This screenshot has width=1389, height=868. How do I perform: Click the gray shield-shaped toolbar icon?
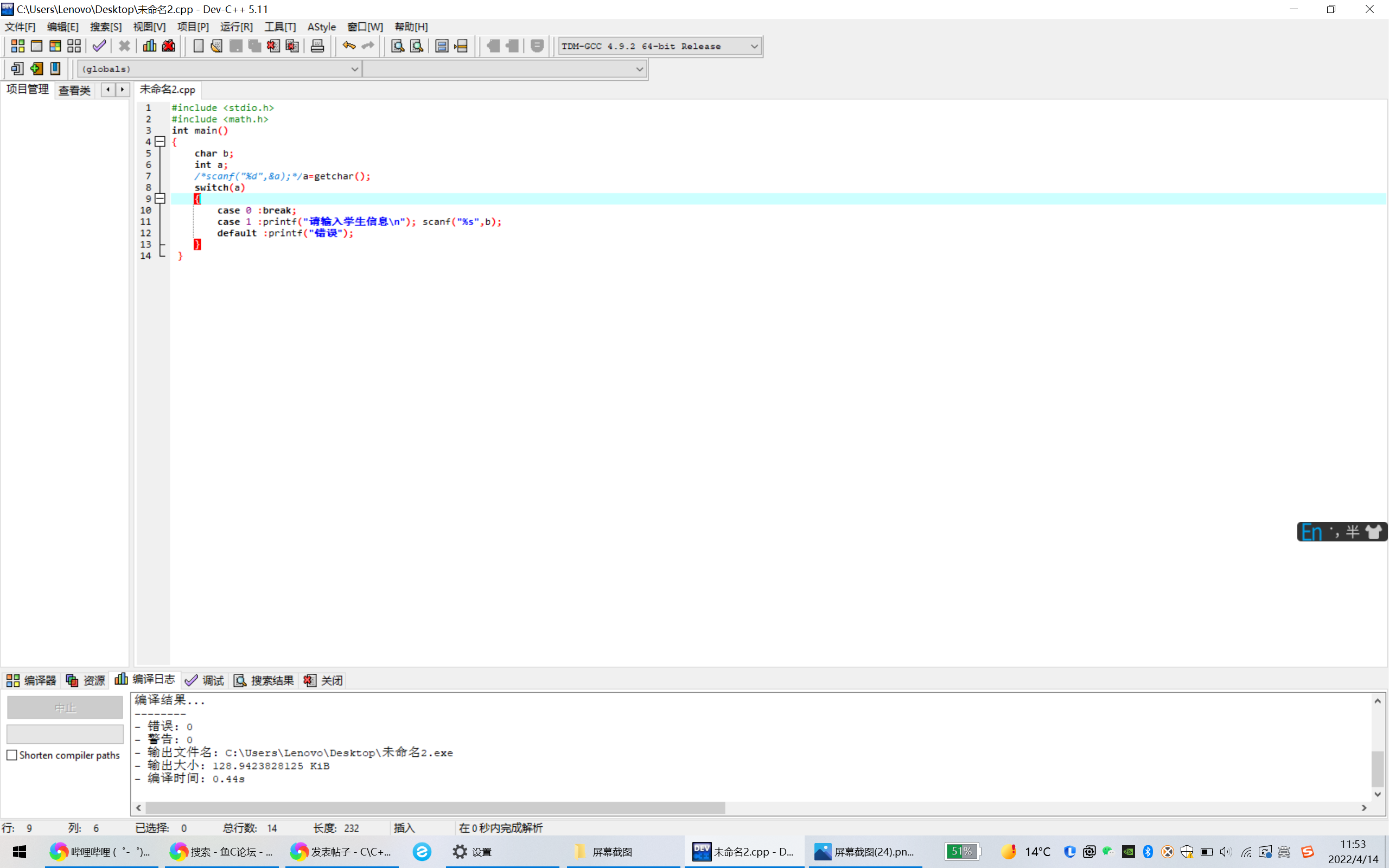point(537,46)
